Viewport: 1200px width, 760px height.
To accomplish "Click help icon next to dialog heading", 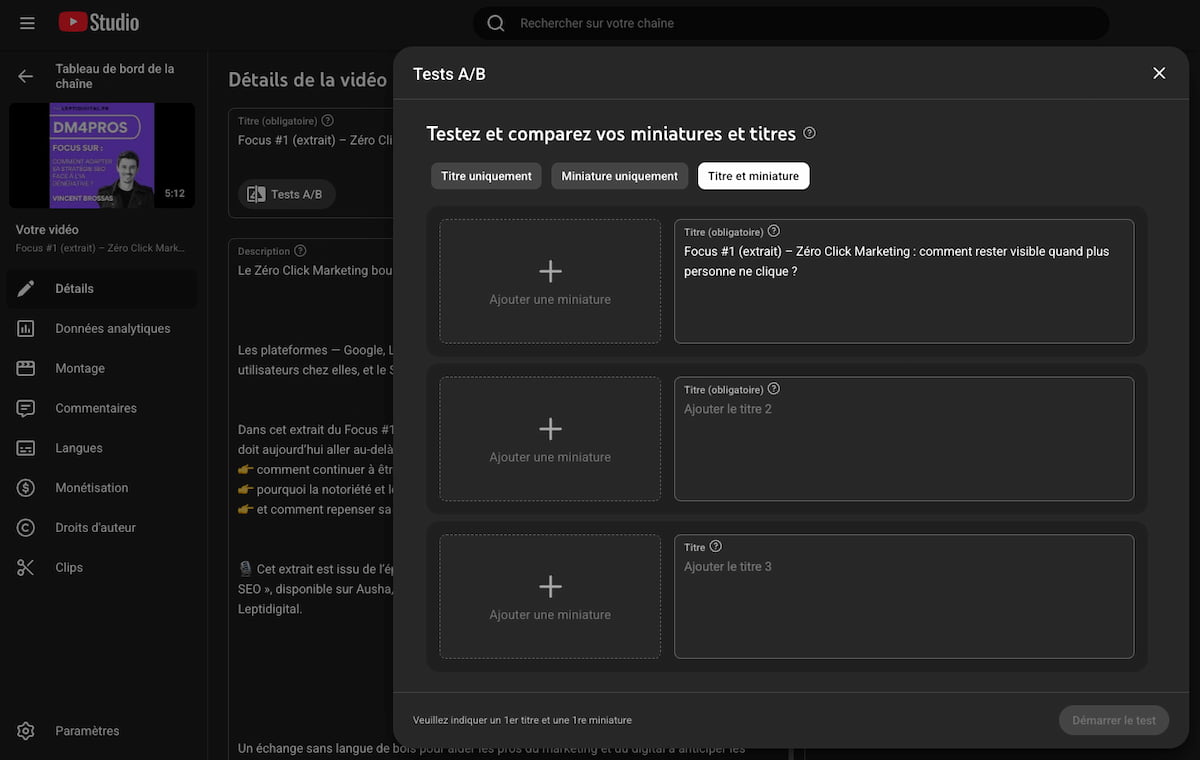I will click(x=809, y=133).
